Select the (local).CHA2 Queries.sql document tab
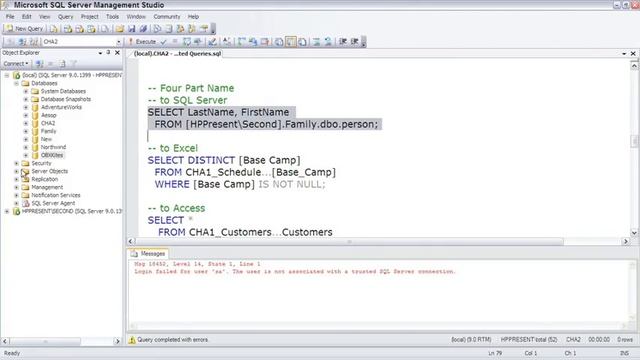This screenshot has height=360, width=640. (x=177, y=53)
